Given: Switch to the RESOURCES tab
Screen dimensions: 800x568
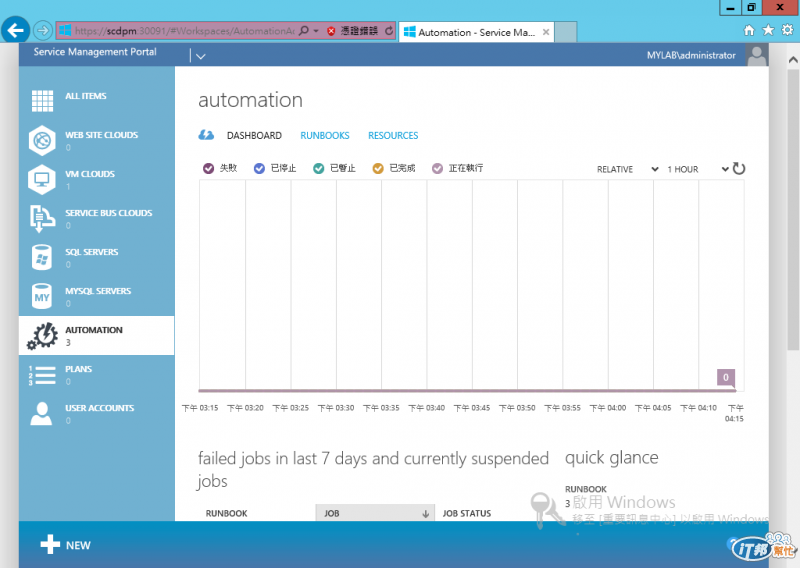Looking at the screenshot, I should pos(393,136).
